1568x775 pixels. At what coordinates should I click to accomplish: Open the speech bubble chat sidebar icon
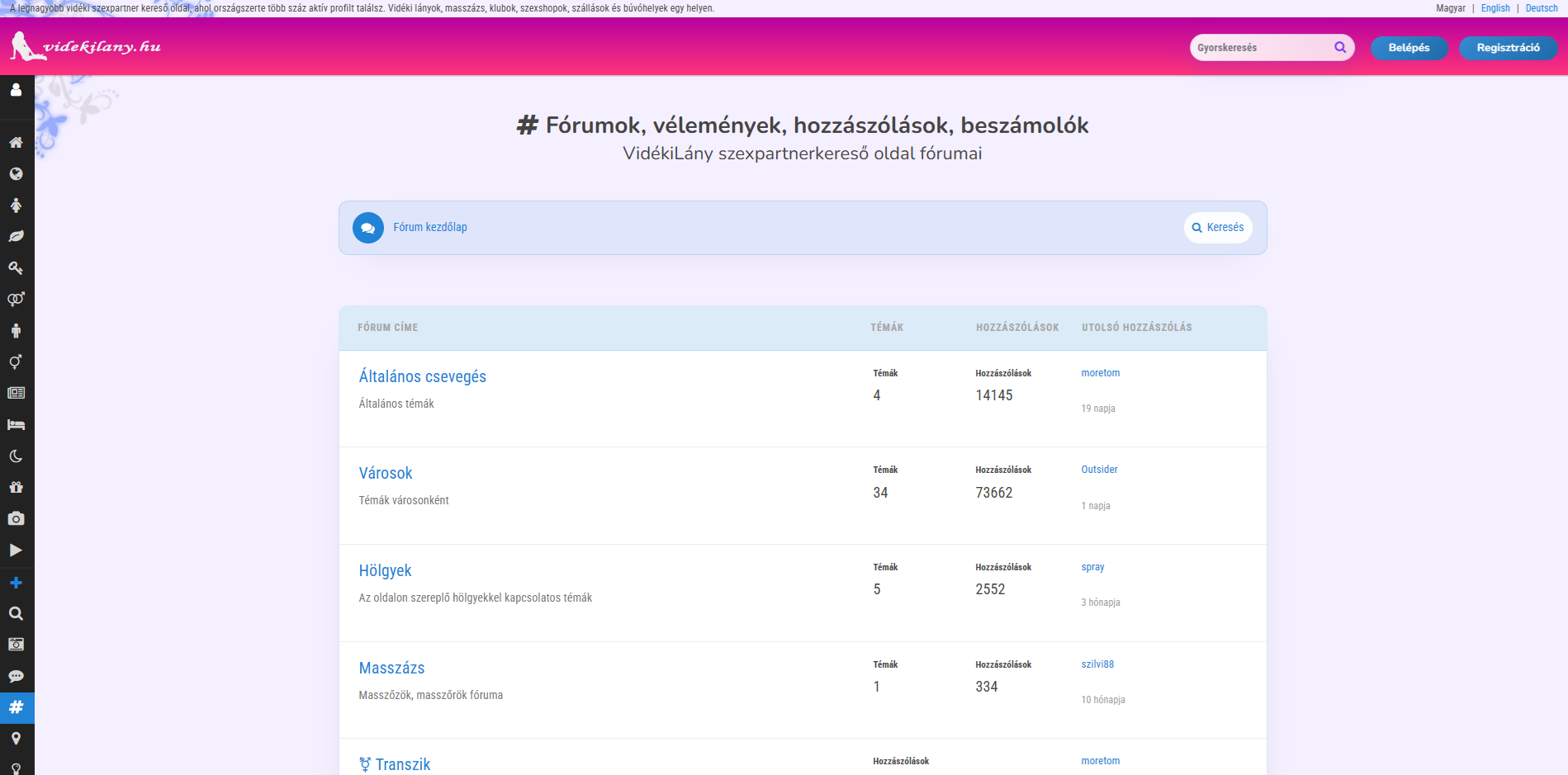[x=16, y=676]
